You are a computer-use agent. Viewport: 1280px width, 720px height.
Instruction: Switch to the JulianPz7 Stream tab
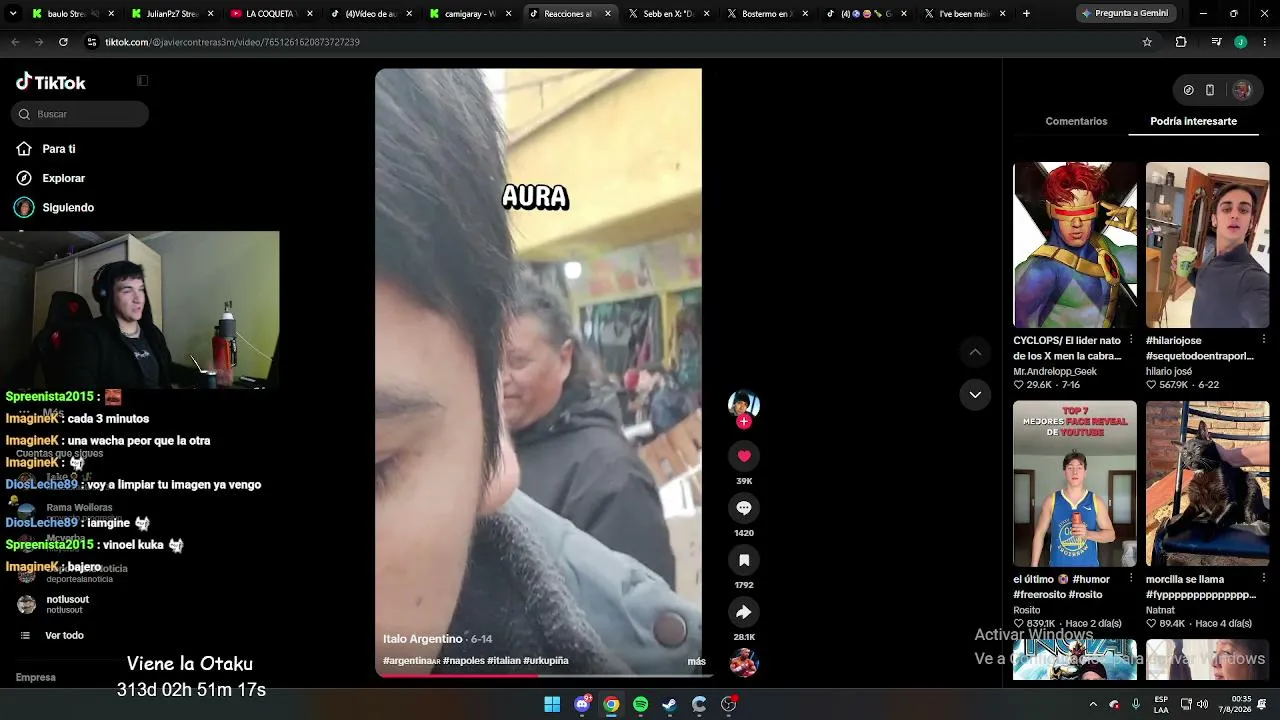click(x=171, y=14)
